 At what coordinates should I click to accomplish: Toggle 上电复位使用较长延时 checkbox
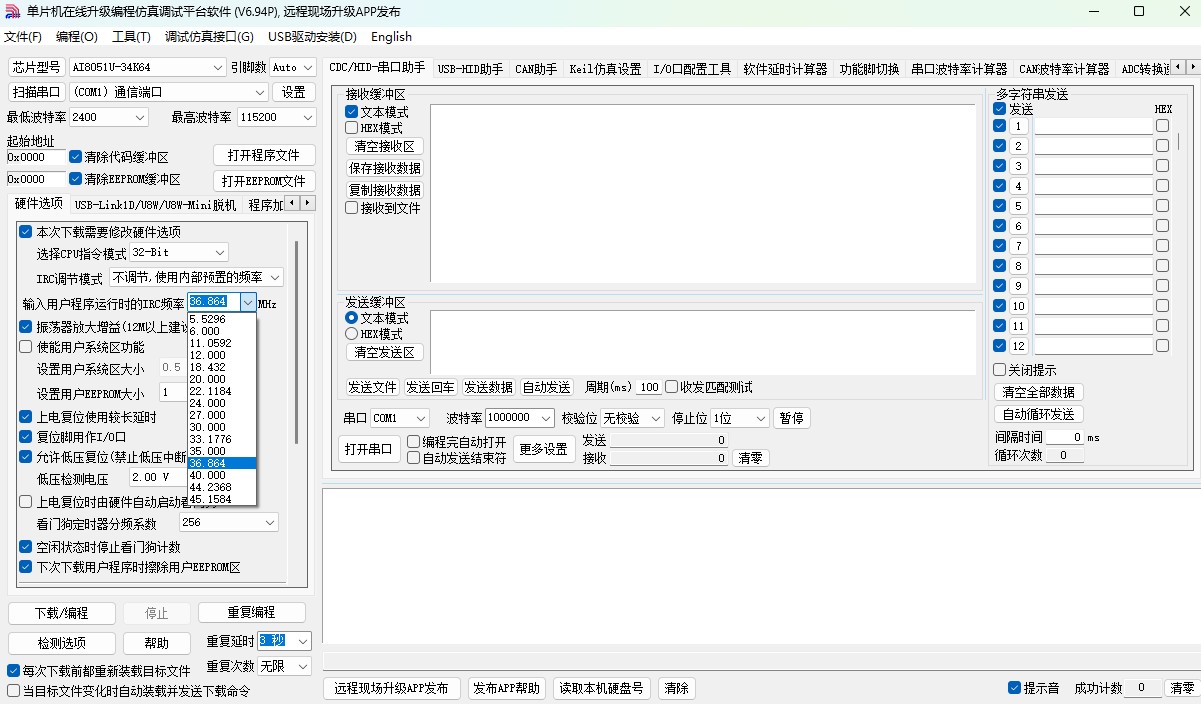point(26,417)
